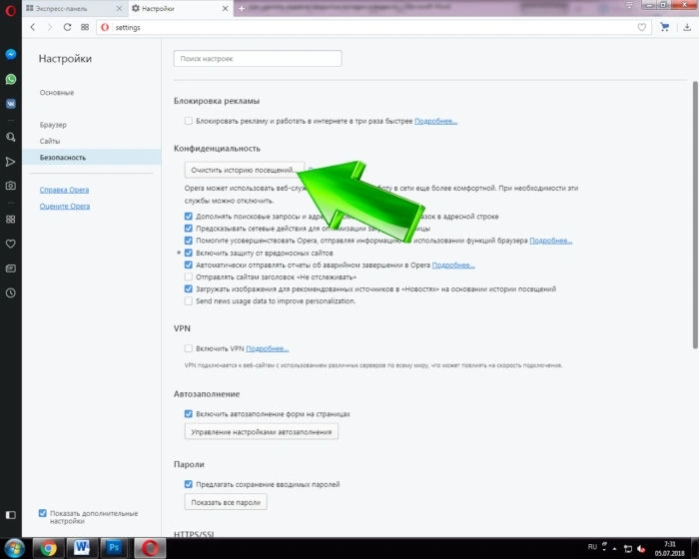Screen dimensions: 699x559
Task: Open sidebar search icon
Action: pyautogui.click(x=11, y=137)
